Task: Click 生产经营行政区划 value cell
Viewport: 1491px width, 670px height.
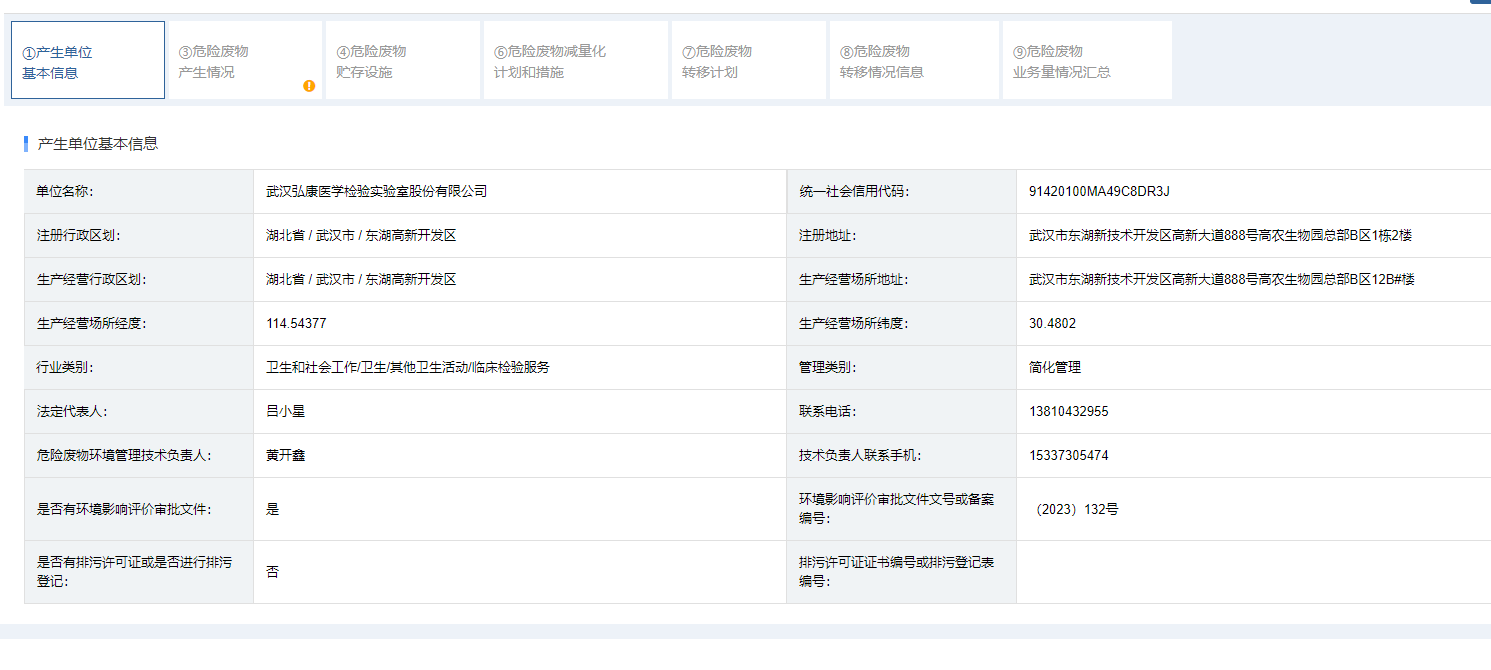Action: (x=520, y=279)
